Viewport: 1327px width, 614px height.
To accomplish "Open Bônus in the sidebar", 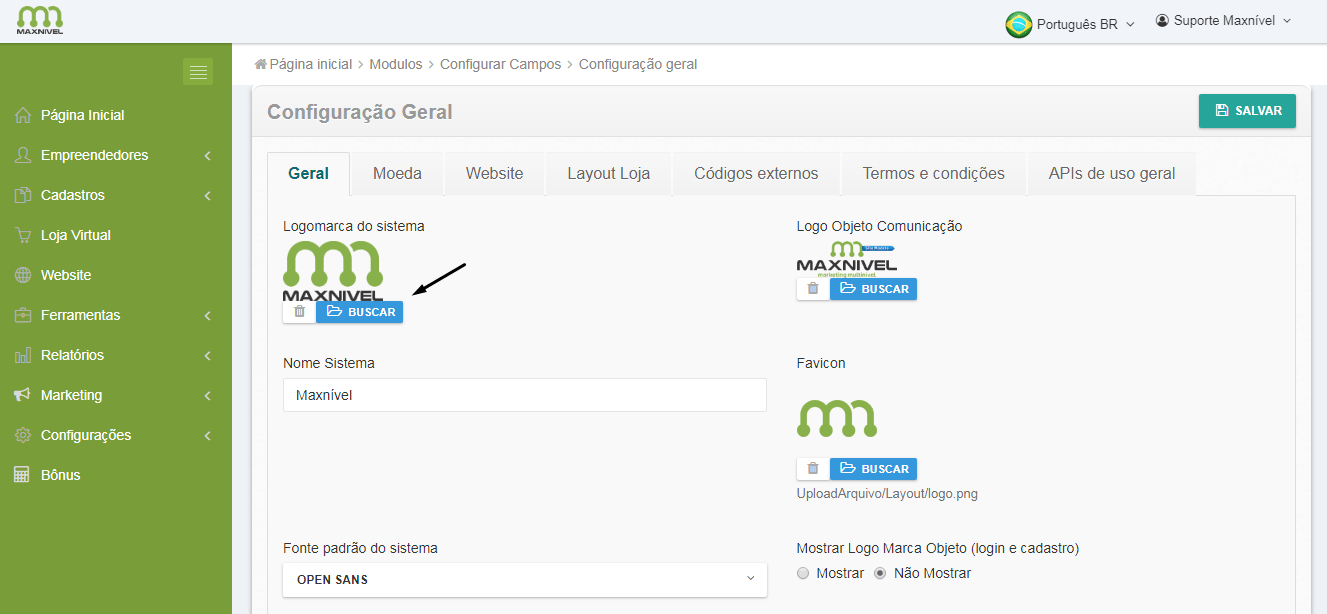I will pos(61,475).
